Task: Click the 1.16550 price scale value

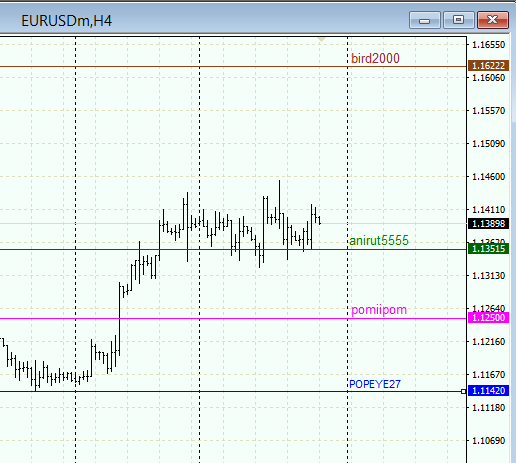Action: tap(489, 45)
